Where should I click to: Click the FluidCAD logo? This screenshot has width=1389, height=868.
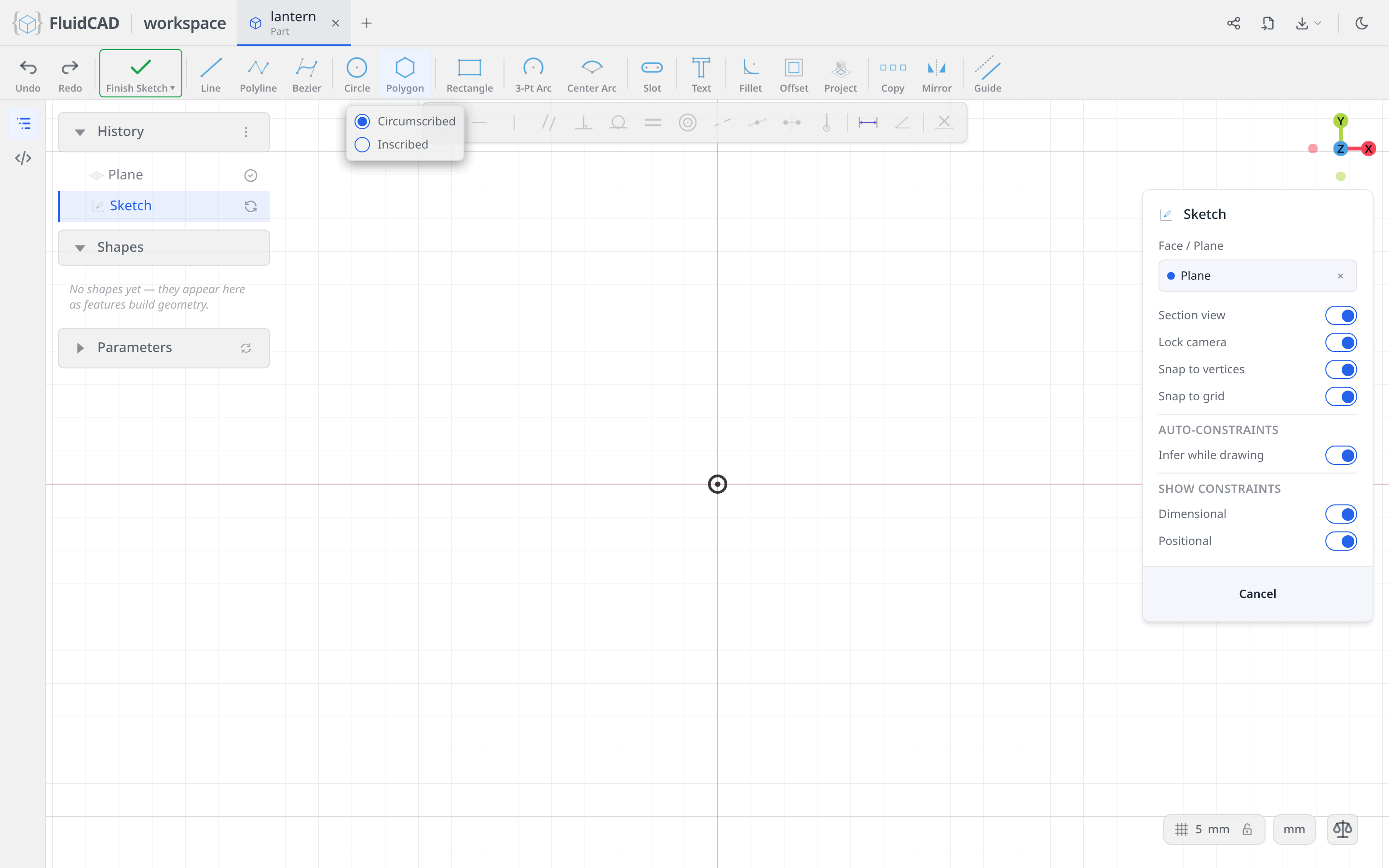66,23
